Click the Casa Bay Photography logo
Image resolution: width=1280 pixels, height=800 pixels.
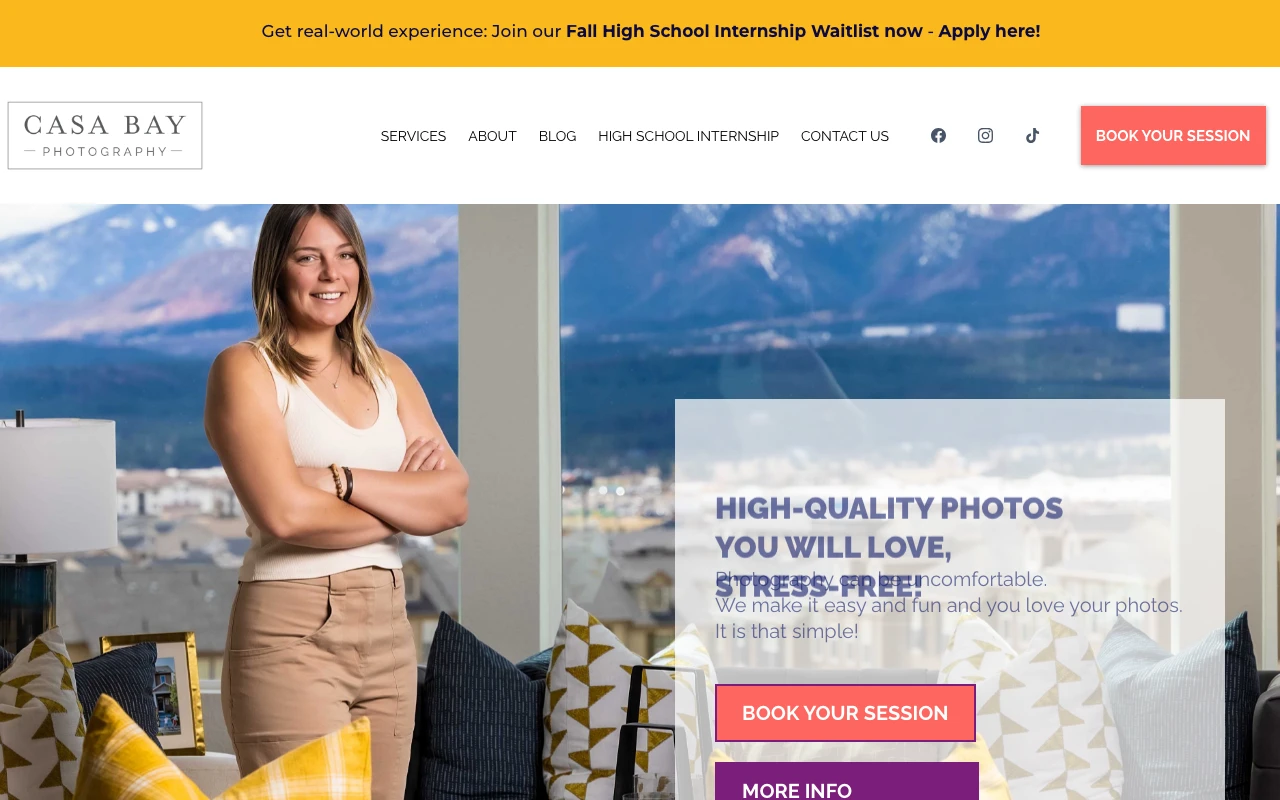tap(105, 135)
